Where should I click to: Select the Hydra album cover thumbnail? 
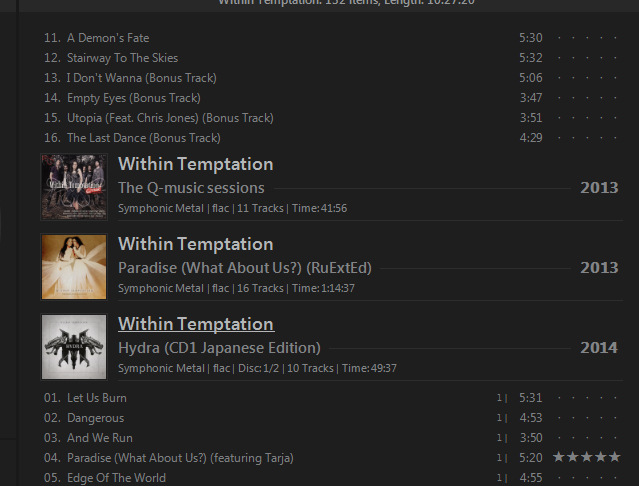point(74,347)
